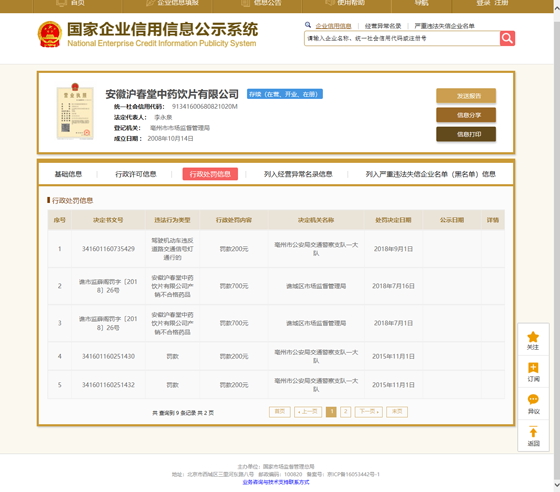Open the 业务咨询与技术支持联系方式 footer link
560x492 pixels.
pyautogui.click(x=276, y=482)
